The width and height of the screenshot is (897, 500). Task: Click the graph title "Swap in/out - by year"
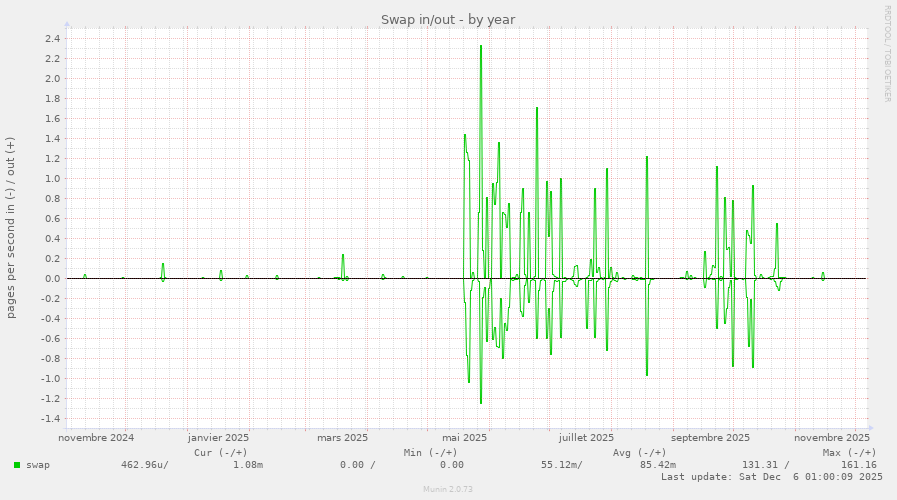pyautogui.click(x=448, y=20)
